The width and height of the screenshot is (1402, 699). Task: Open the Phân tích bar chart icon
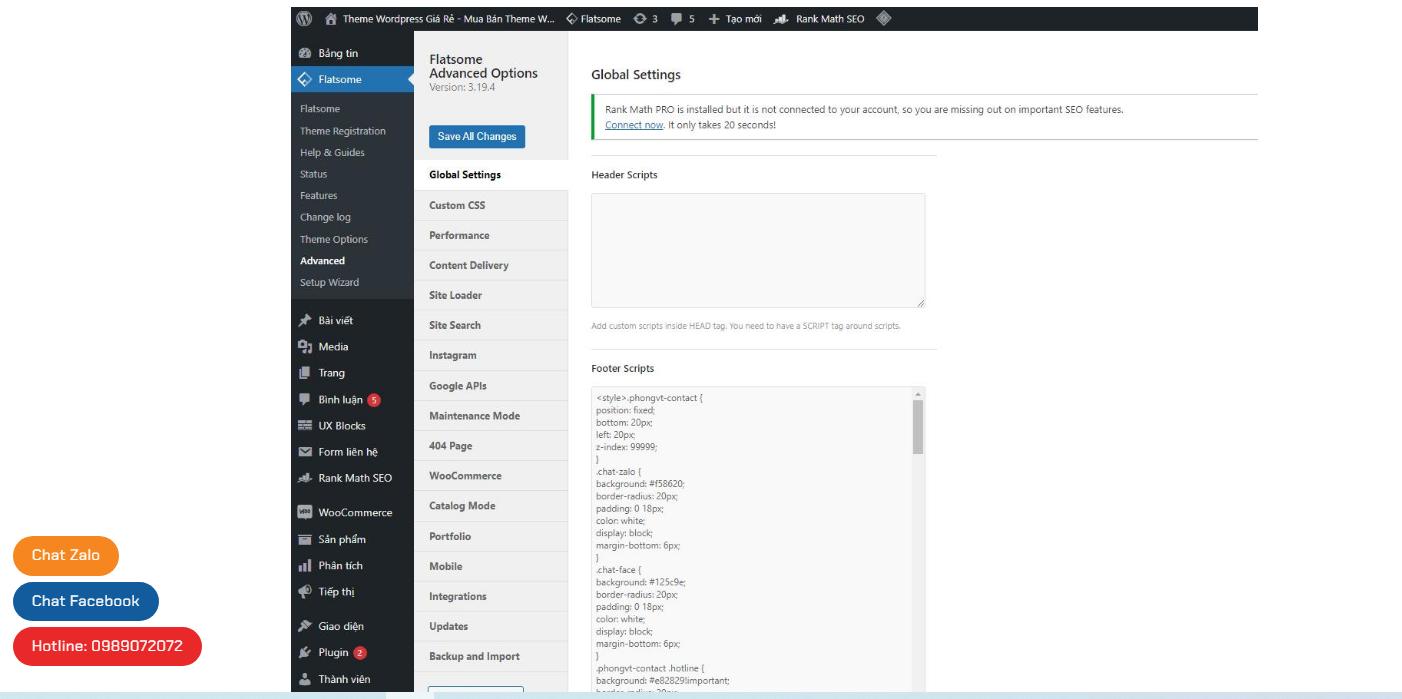(307, 565)
